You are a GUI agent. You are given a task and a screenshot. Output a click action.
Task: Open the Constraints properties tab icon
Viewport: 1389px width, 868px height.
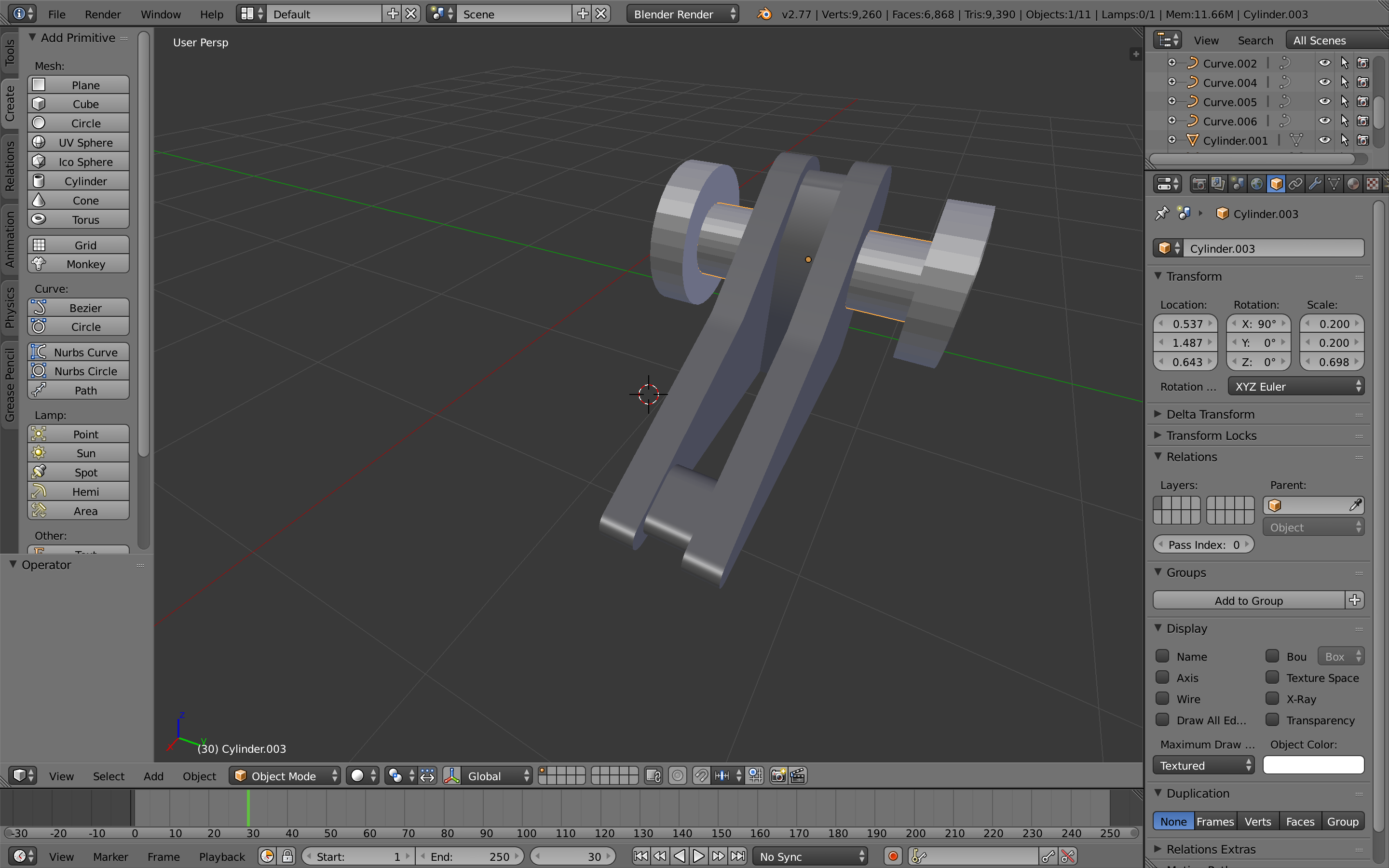1295,184
